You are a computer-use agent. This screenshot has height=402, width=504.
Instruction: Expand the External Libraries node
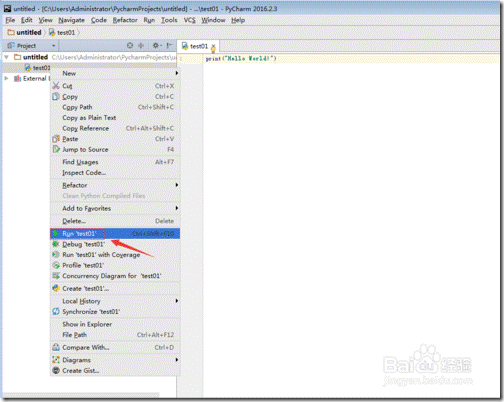click(x=6, y=78)
